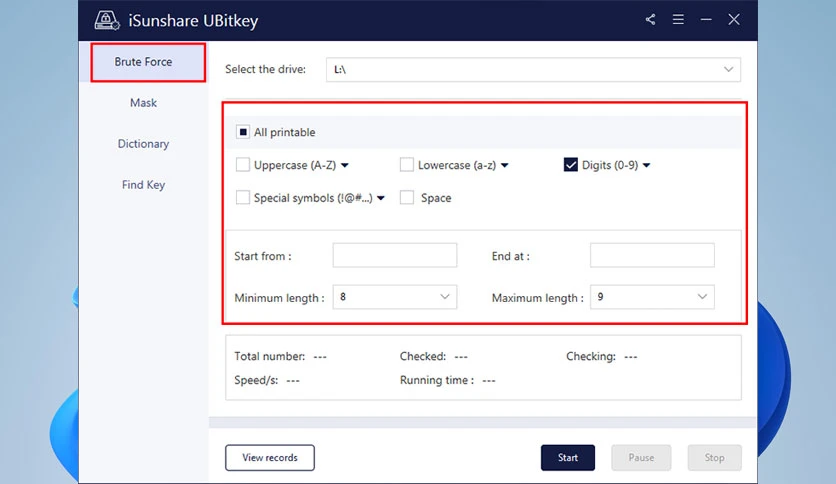836x484 pixels.
Task: Click the Stop button
Action: [714, 457]
